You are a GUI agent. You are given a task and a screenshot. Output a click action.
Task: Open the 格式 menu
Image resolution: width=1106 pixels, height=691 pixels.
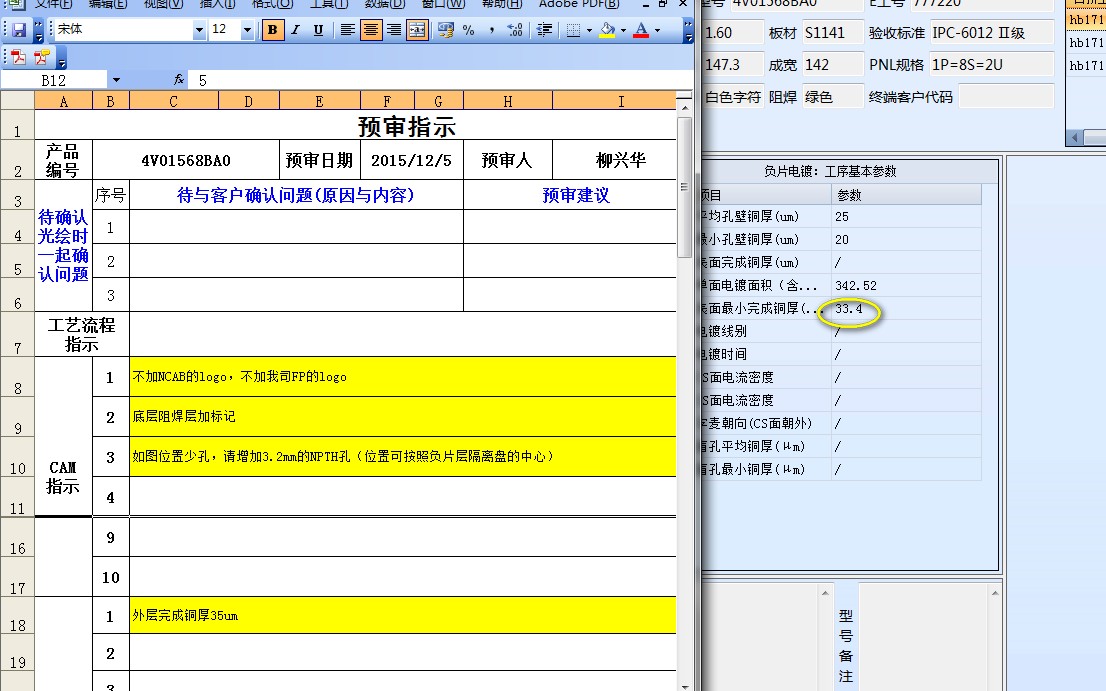click(x=272, y=4)
